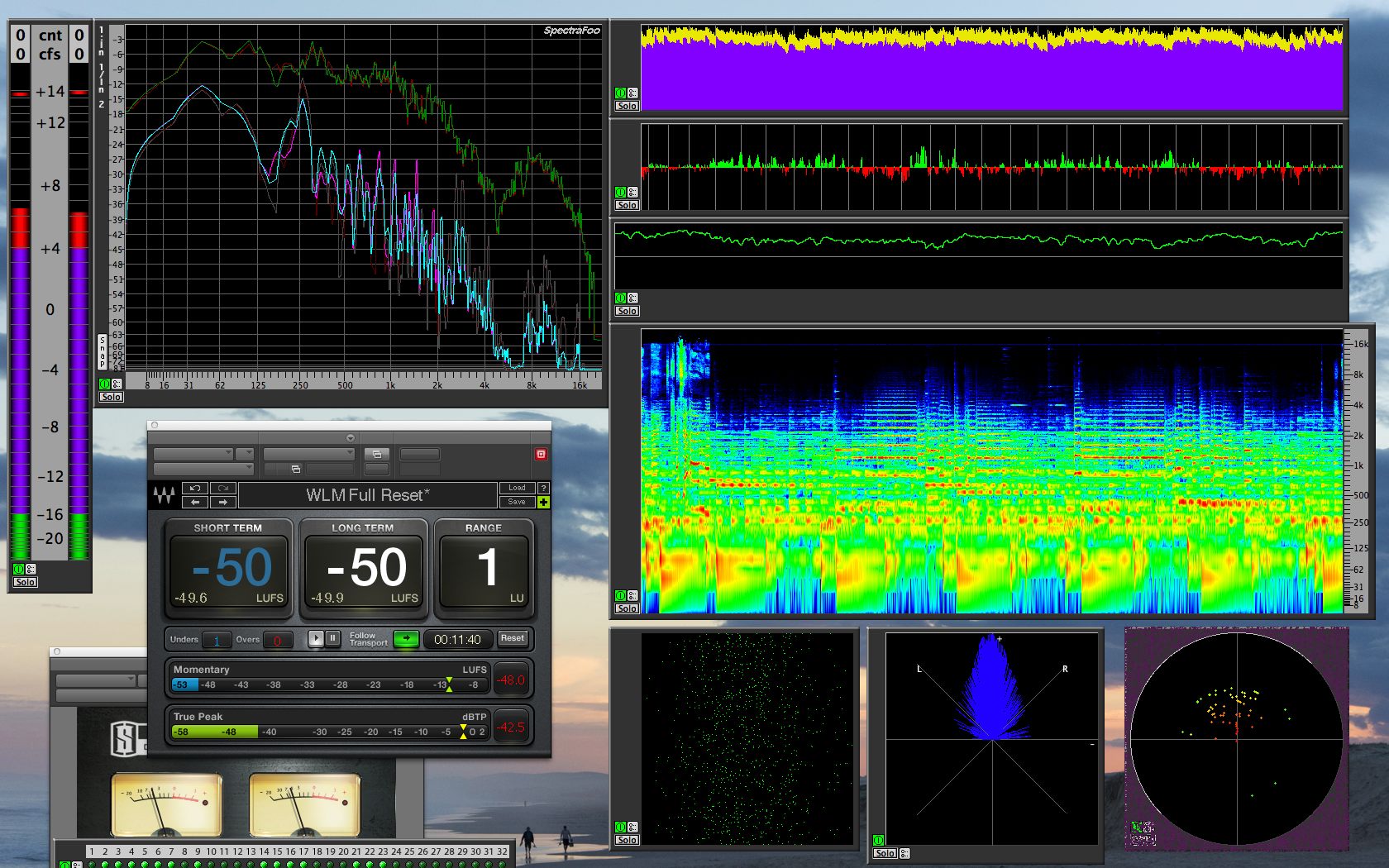Toggle power button of green phase scatter panel
Image resolution: width=1389 pixels, height=868 pixels.
coord(620,827)
